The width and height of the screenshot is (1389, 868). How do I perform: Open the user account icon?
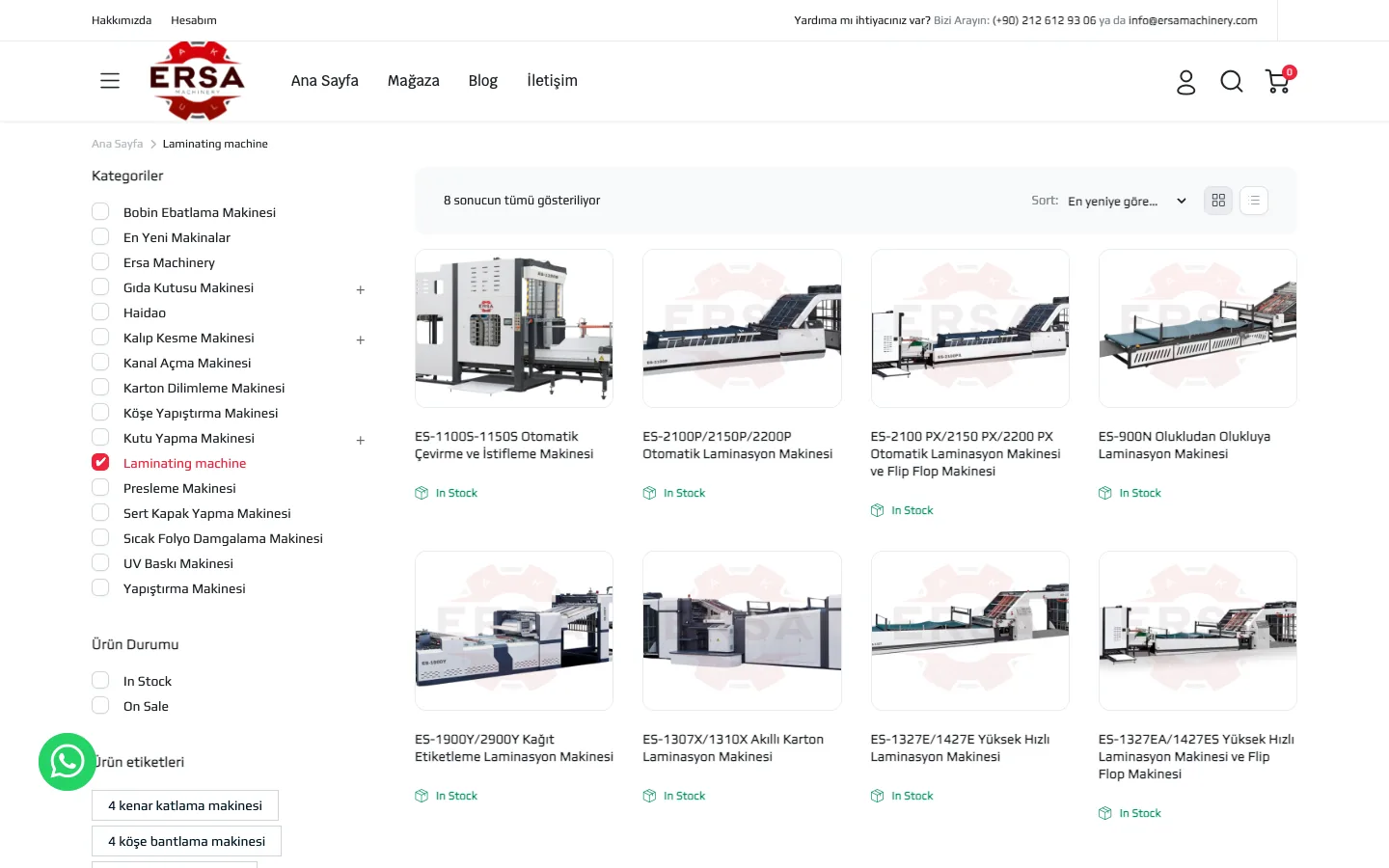pyautogui.click(x=1185, y=82)
